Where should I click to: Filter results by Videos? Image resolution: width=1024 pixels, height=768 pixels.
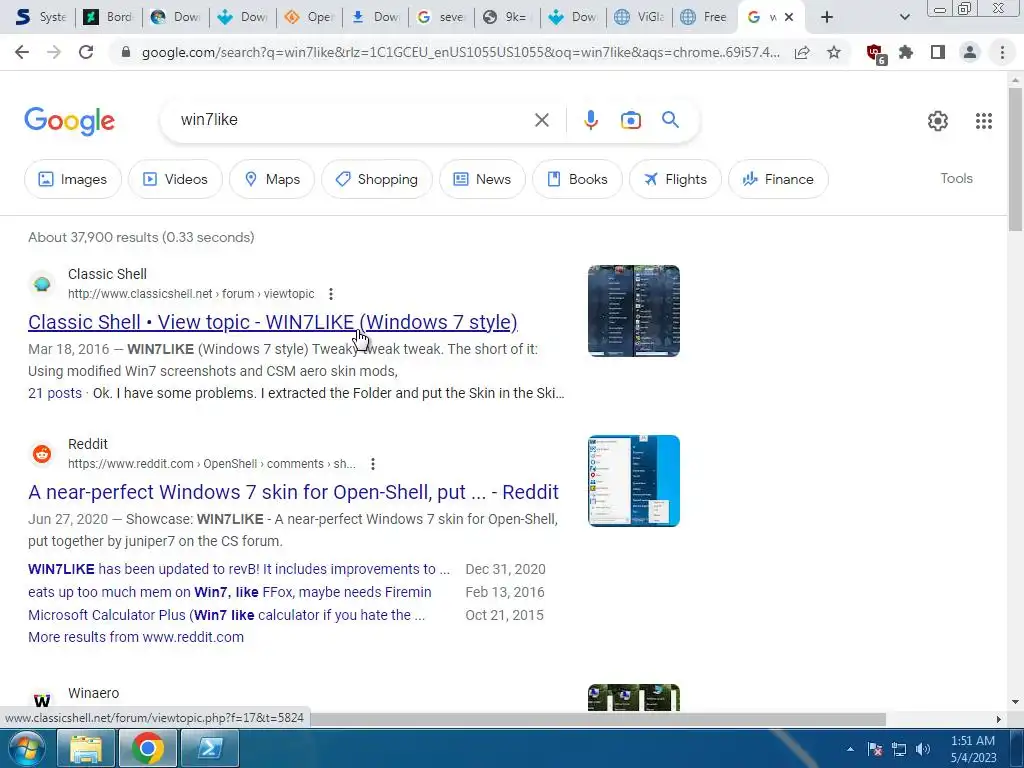pos(175,179)
